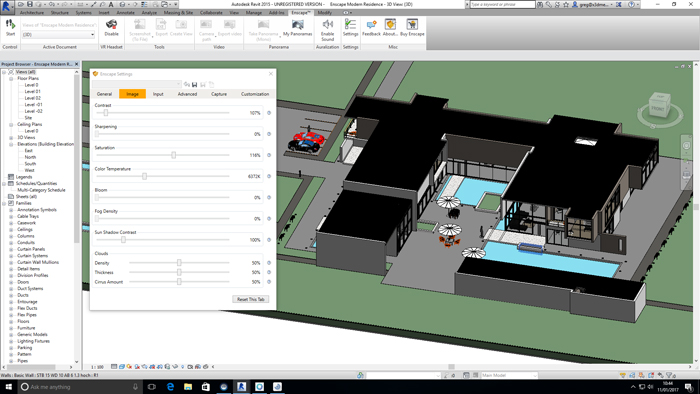The width and height of the screenshot is (700, 394).
Task: Click the Windows Start button
Action: click(8, 386)
